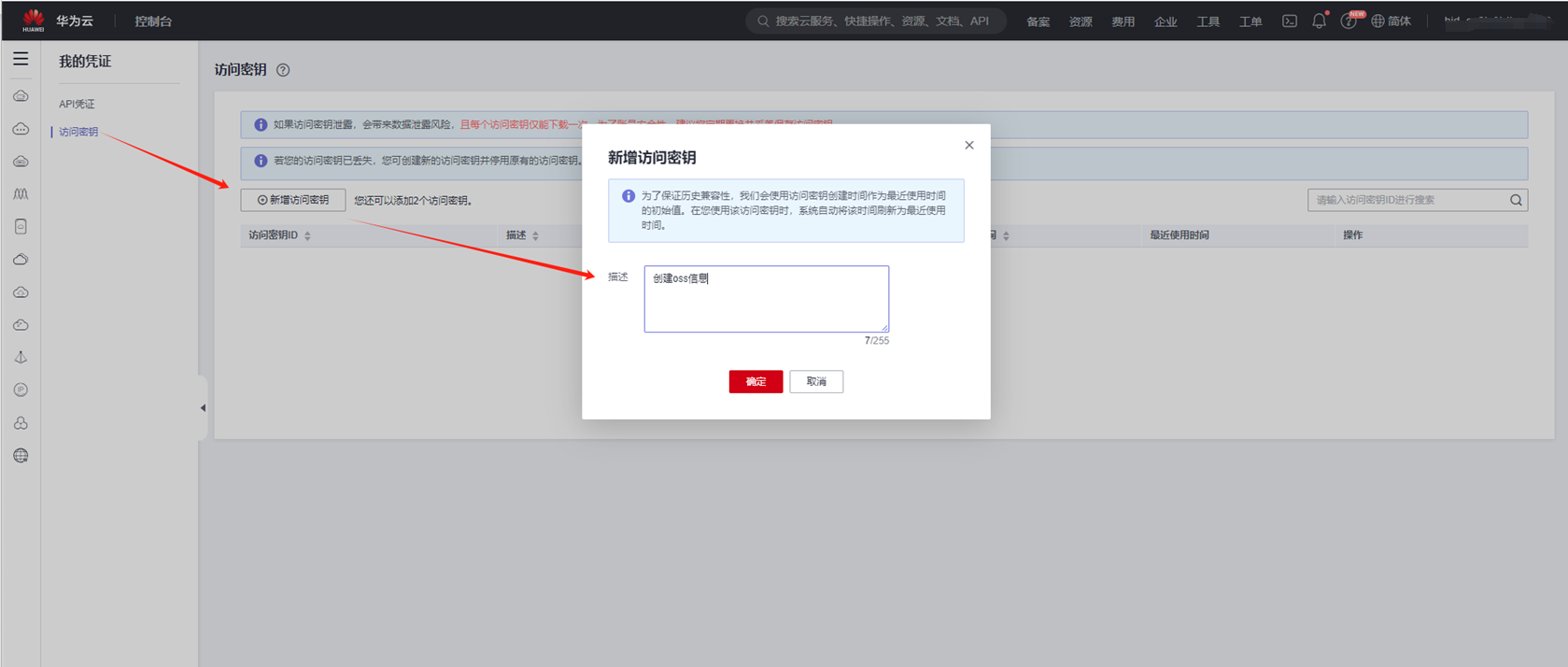Click the help icon beside 访问密钥 title
Viewport: 1568px width, 667px height.
pos(283,70)
